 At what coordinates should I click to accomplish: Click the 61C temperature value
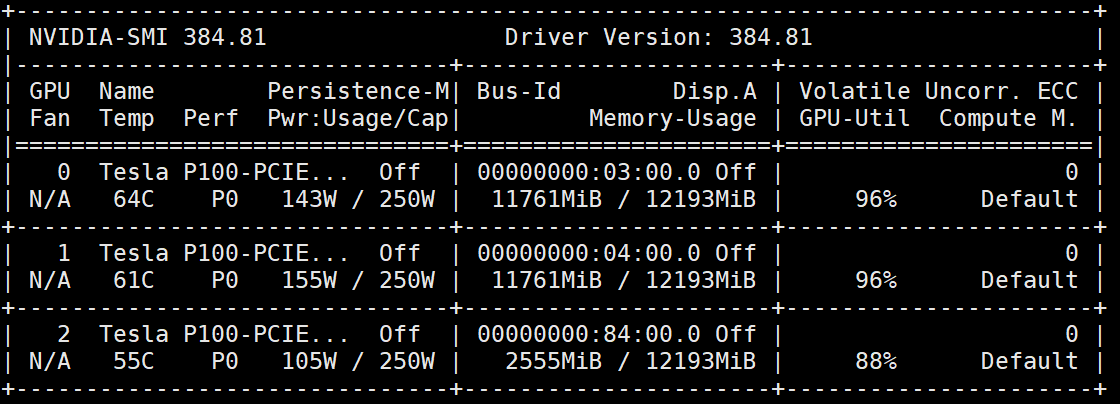point(134,281)
